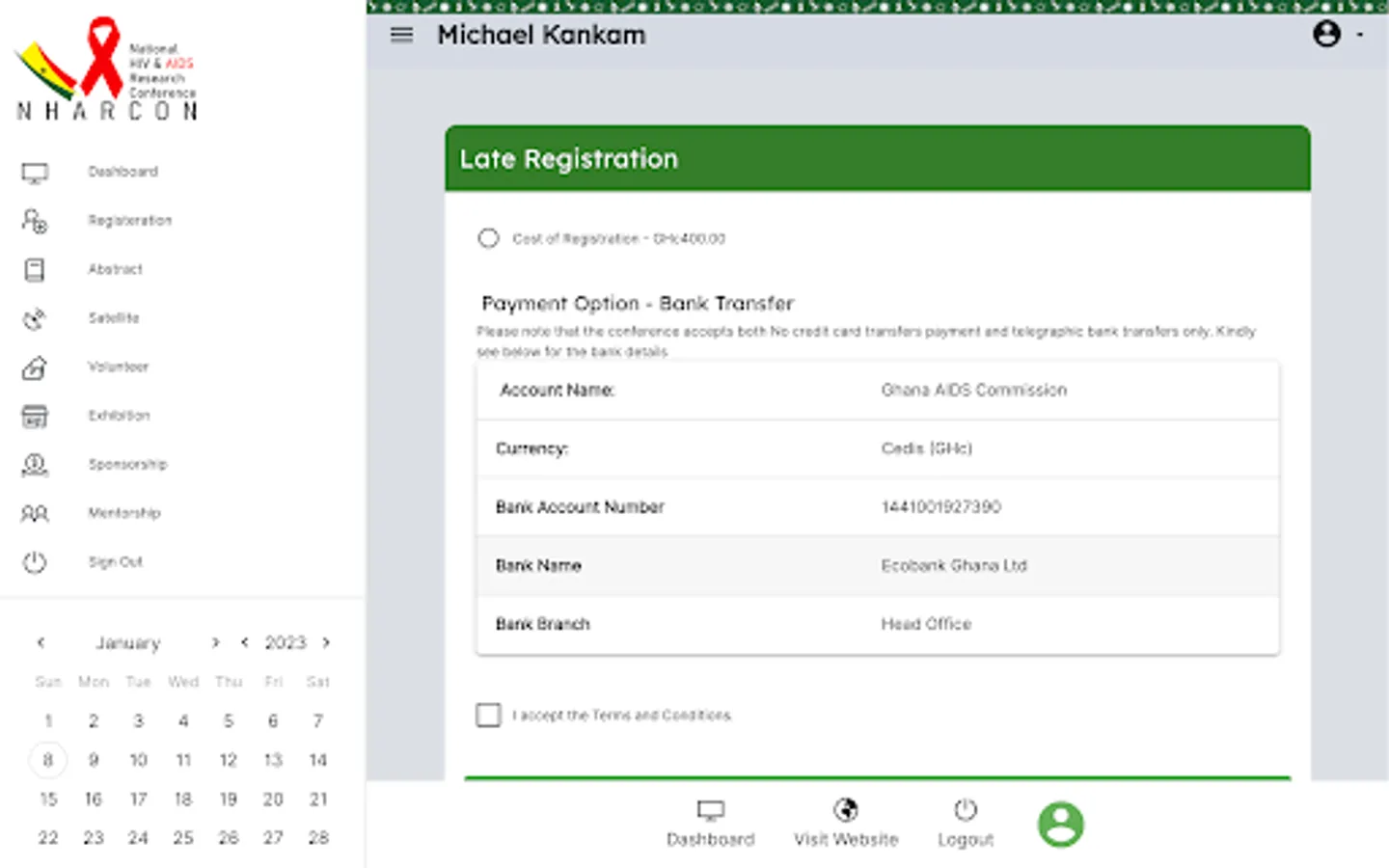The width and height of the screenshot is (1389, 868).
Task: Open the Abstract sidebar icon
Action: [35, 270]
